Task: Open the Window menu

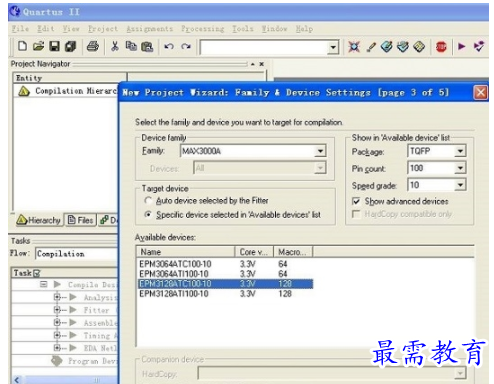Action: (x=274, y=29)
